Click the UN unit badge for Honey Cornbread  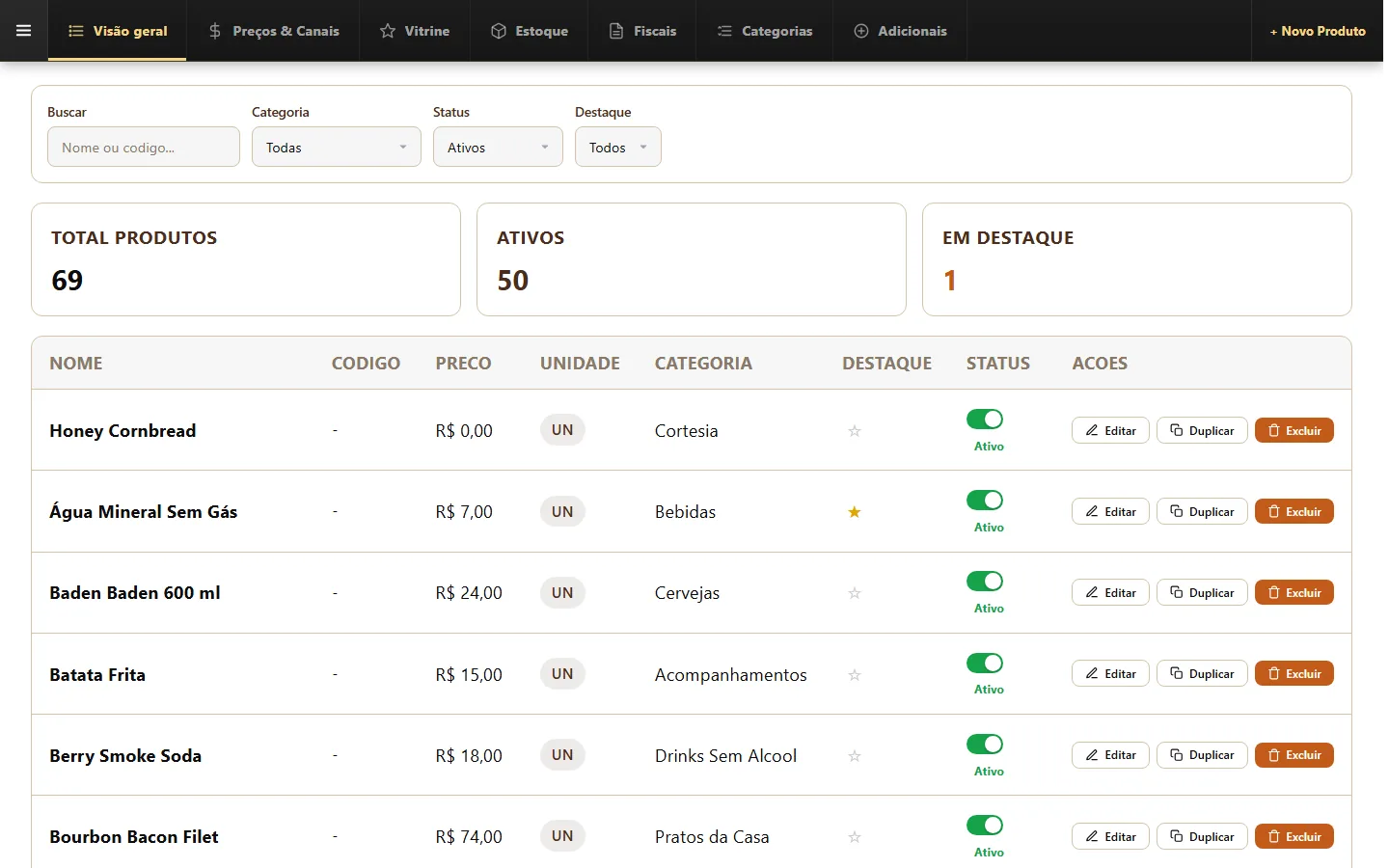point(562,430)
